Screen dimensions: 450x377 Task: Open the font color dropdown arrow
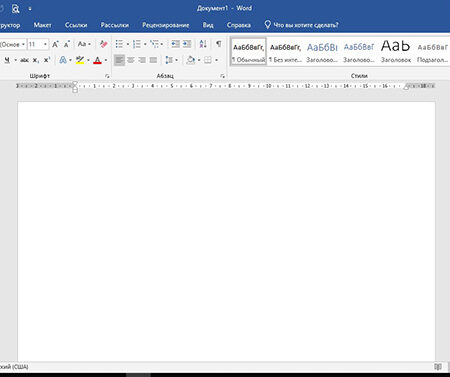(106, 60)
